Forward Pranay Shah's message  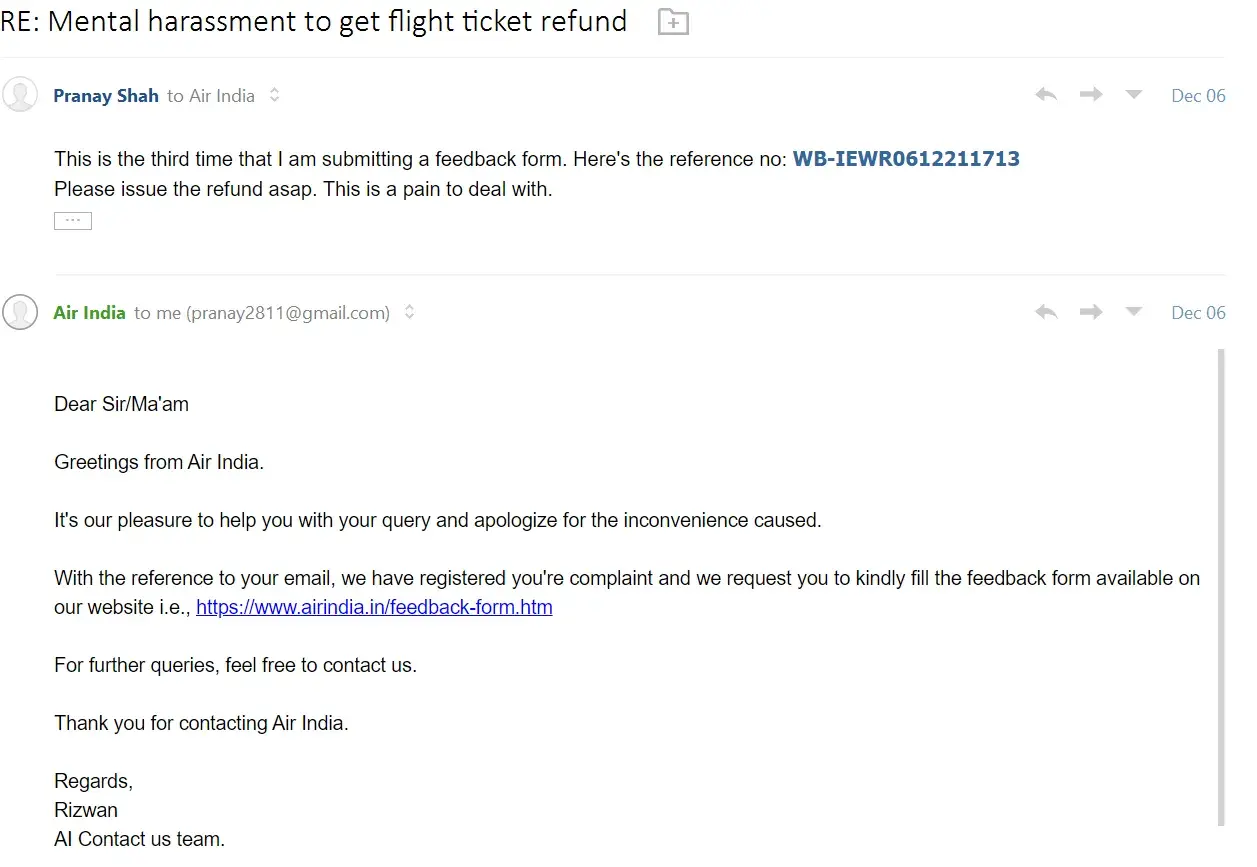click(1090, 95)
